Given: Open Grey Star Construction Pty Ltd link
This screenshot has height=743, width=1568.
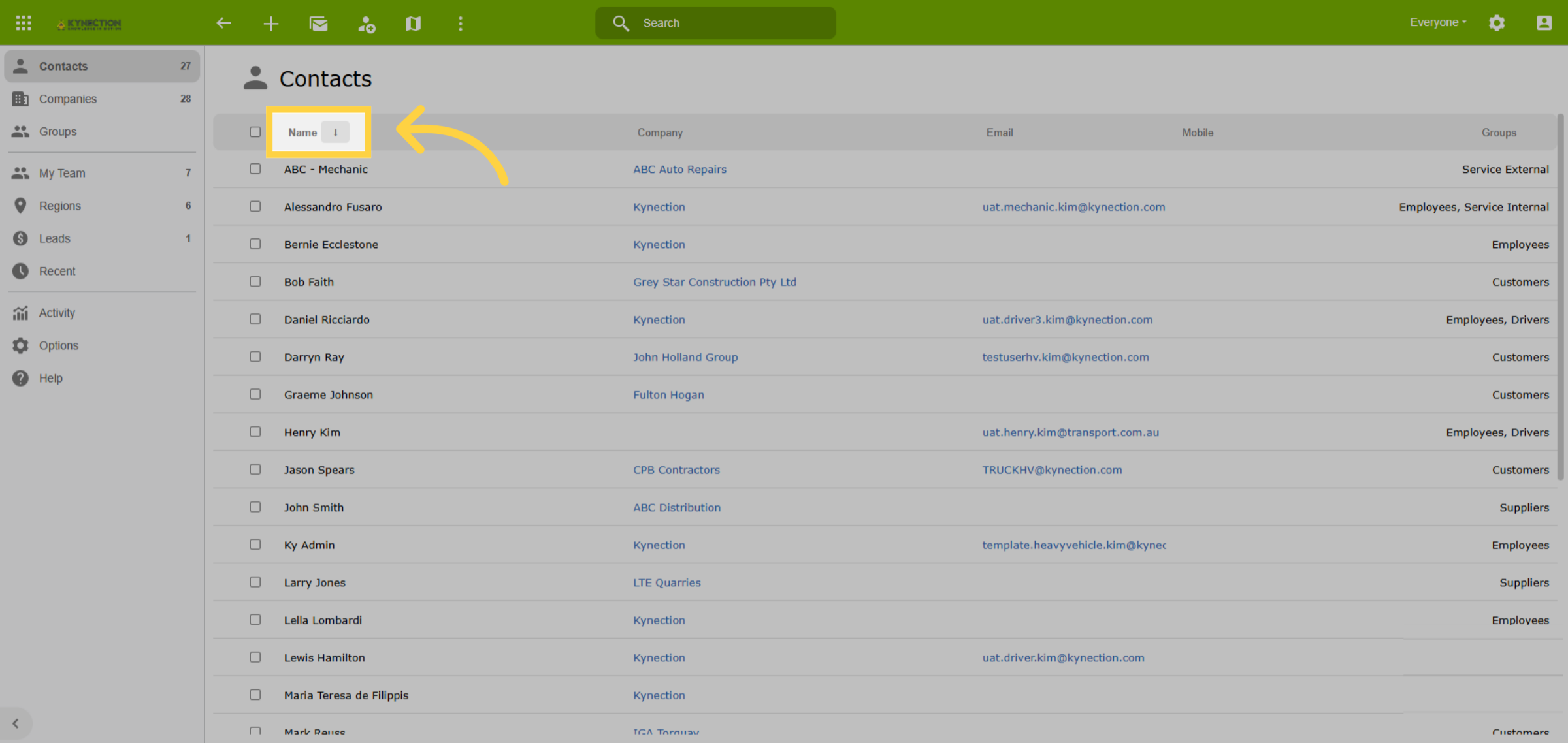Looking at the screenshot, I should point(715,282).
